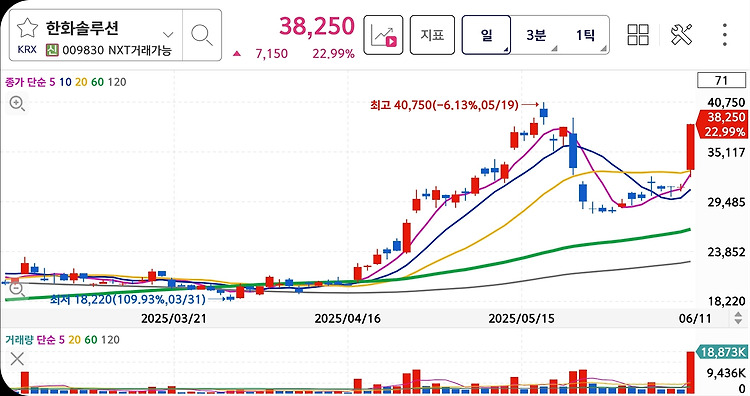Open the chart layout grid icon
The image size is (750, 396).
click(638, 34)
